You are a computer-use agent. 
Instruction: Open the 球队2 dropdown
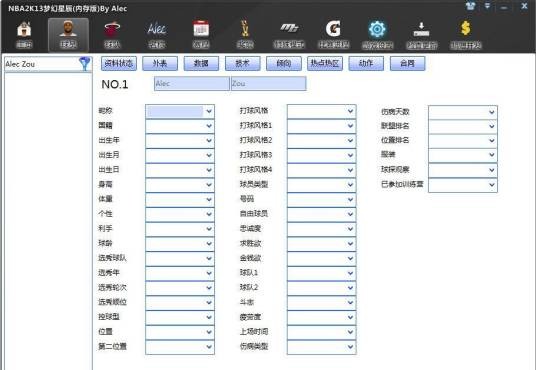click(x=321, y=288)
